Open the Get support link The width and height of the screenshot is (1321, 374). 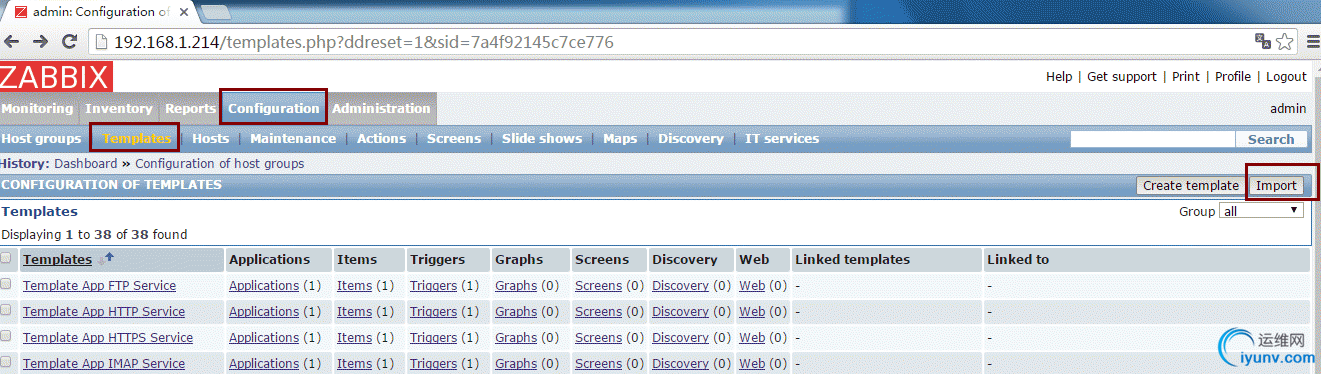pos(1122,76)
